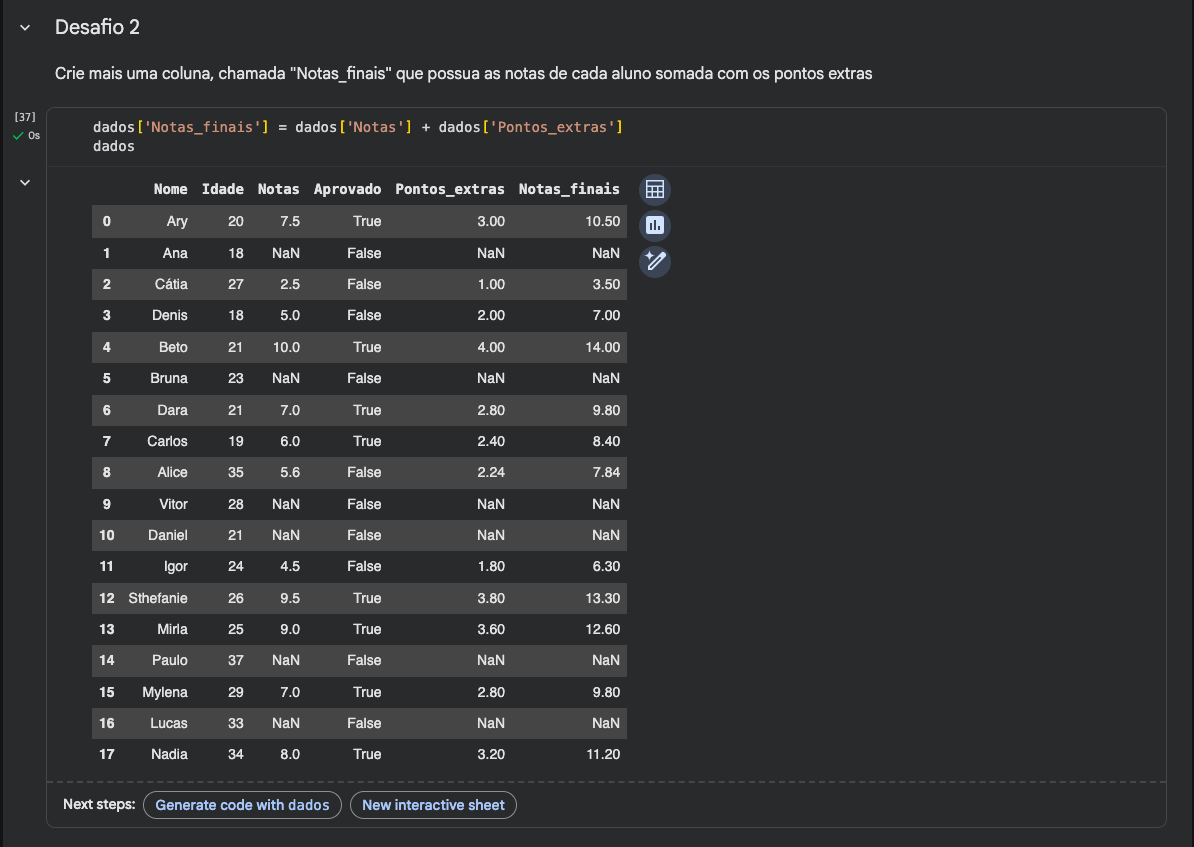The width and height of the screenshot is (1194, 847).
Task: Click the Desafio 2 heading
Action: click(97, 28)
